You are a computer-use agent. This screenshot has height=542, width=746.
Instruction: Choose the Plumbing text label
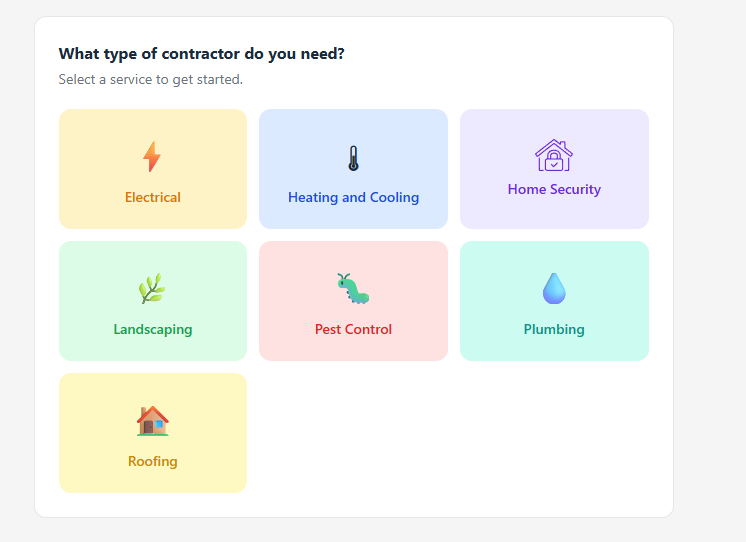(554, 329)
